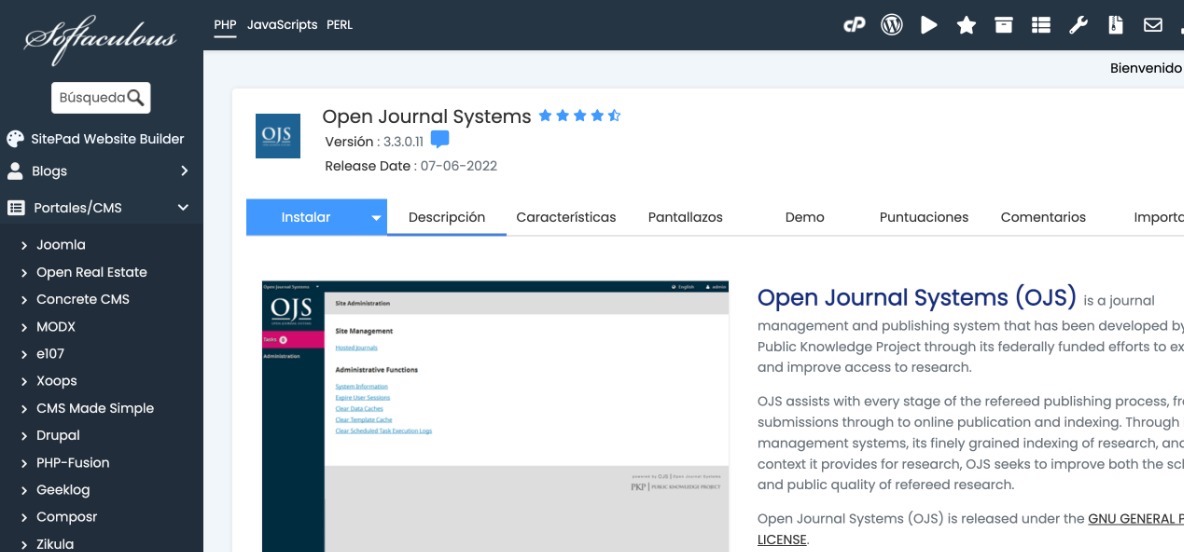Open the Pantallazos tab
Viewport: 1184px width, 552px height.
[686, 217]
